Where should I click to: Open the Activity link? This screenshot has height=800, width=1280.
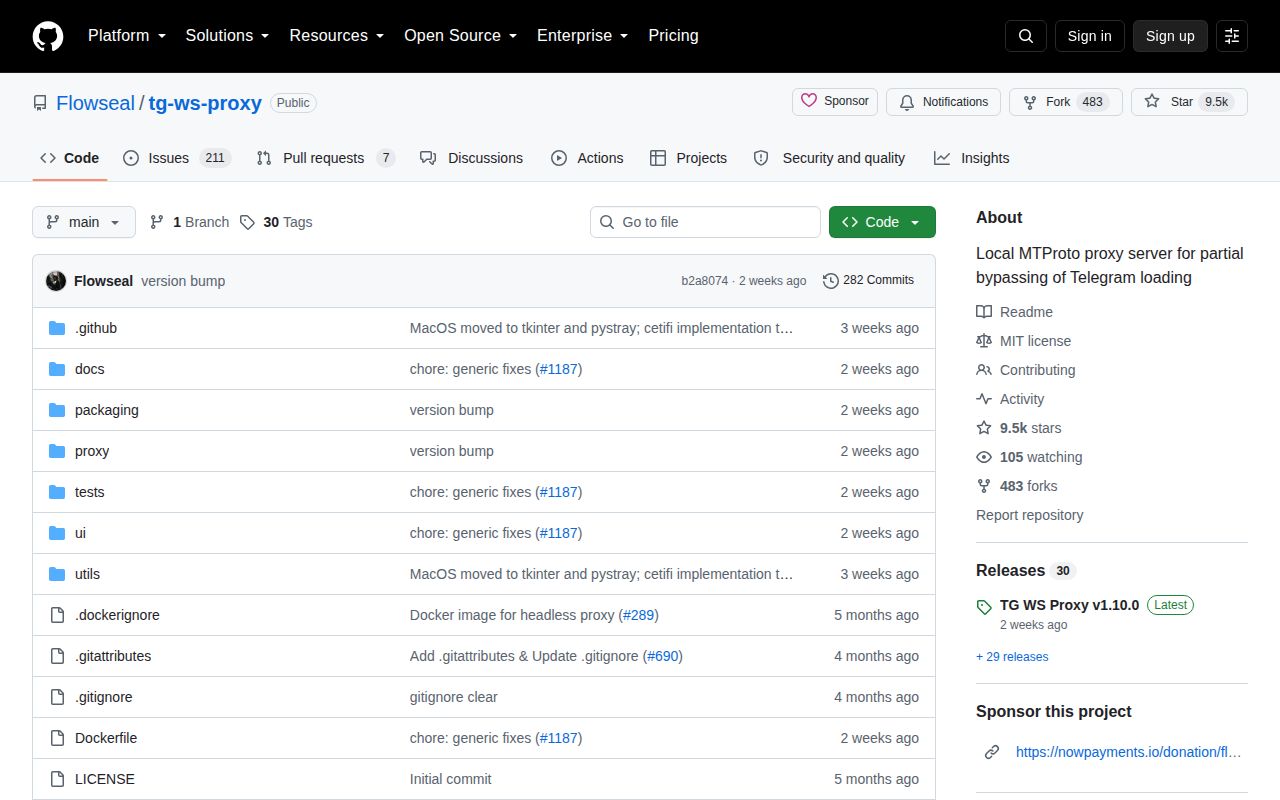pos(1010,399)
